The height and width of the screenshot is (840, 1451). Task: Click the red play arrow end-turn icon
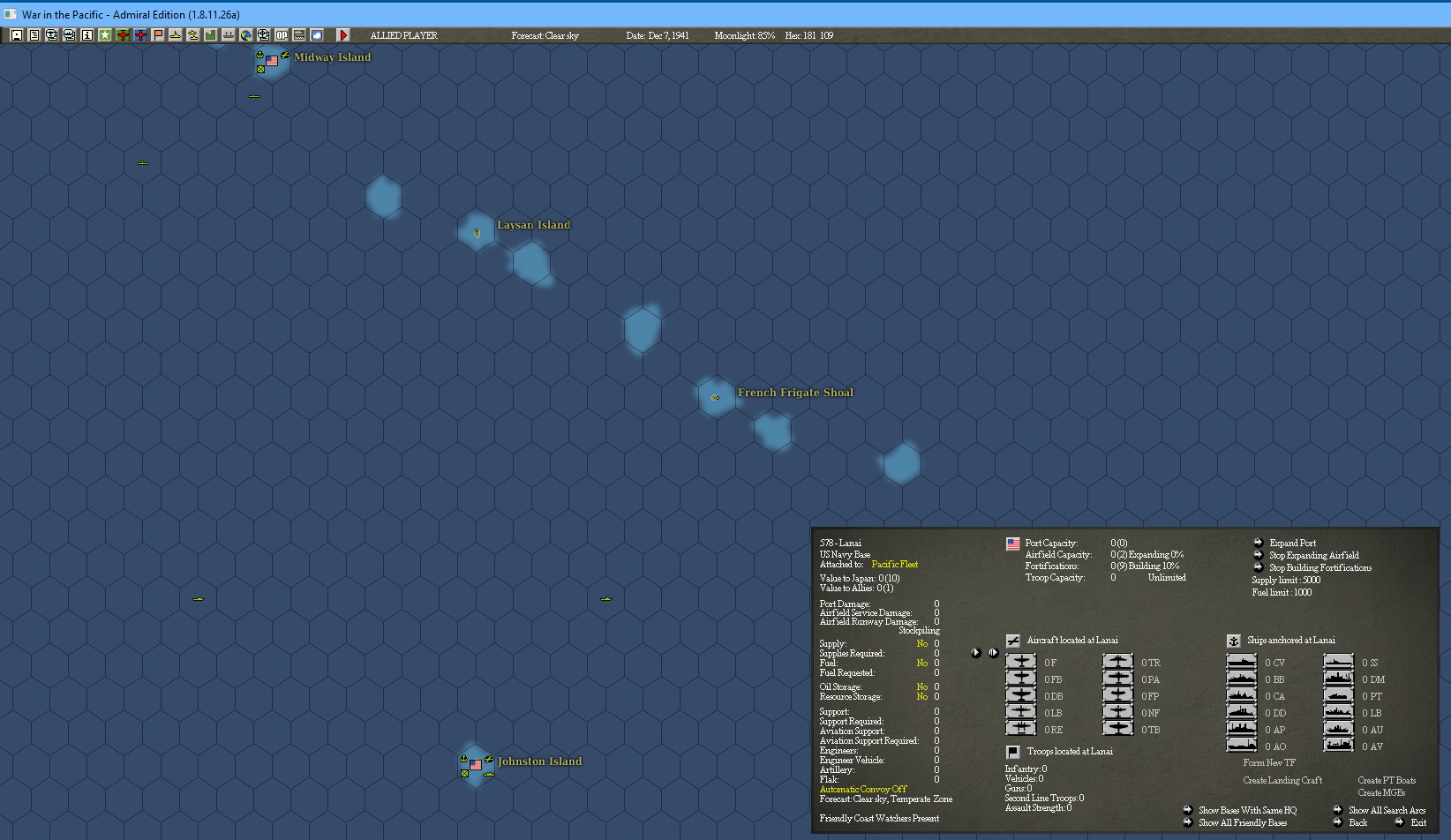click(343, 35)
